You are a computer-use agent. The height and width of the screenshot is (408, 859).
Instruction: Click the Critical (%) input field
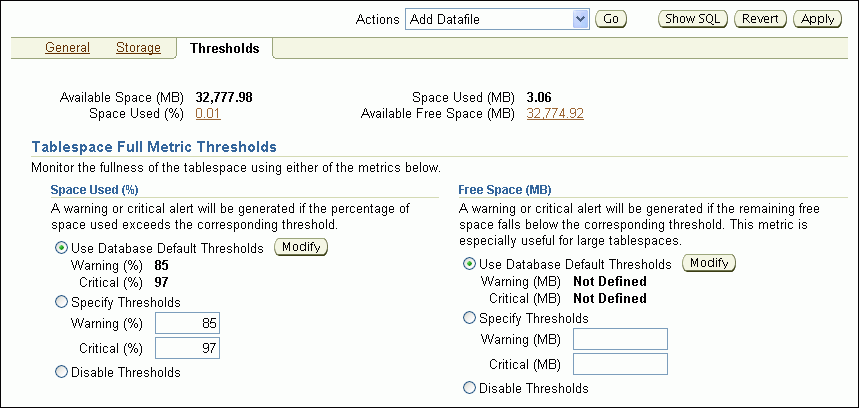186,348
